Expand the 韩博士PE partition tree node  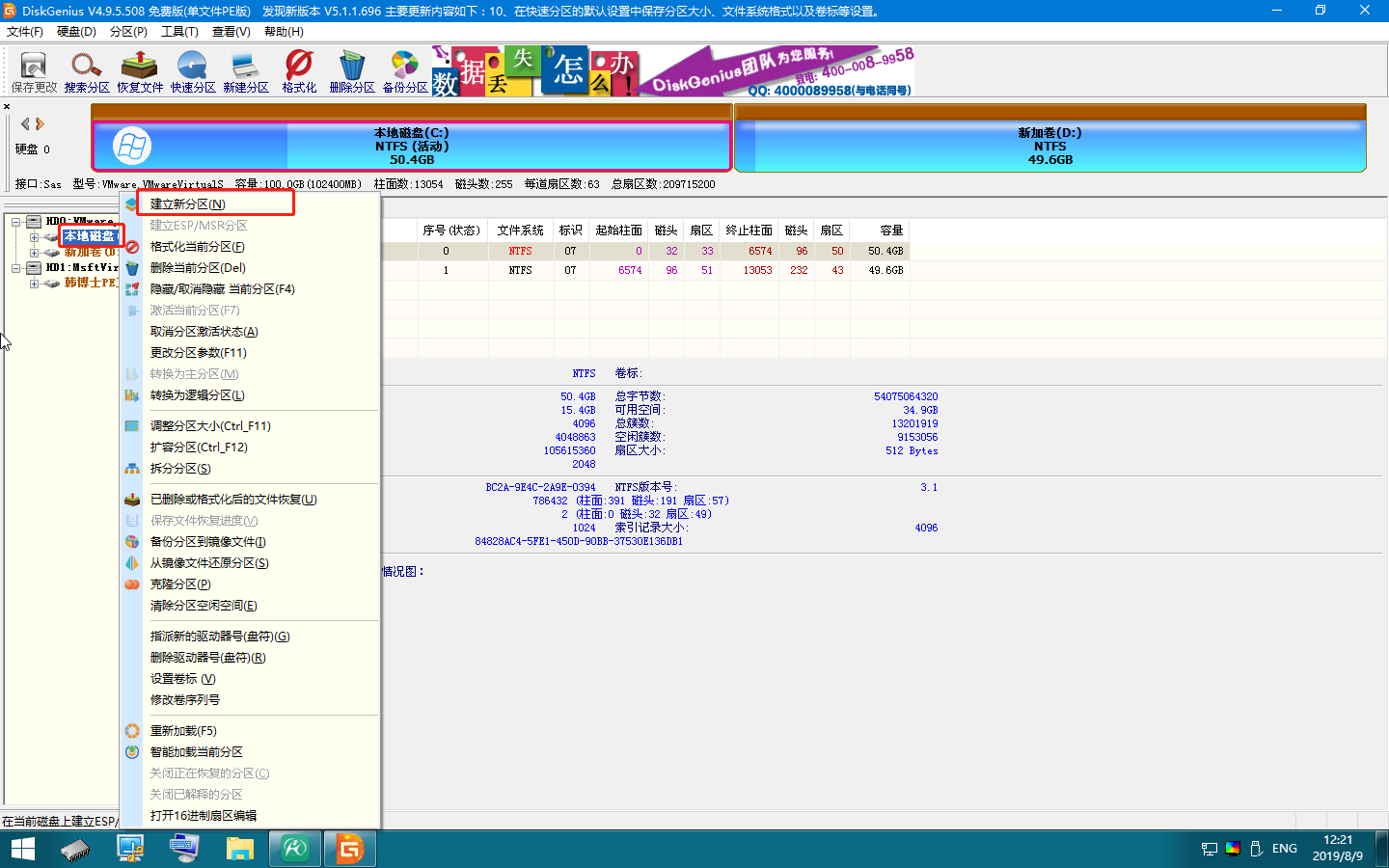click(34, 284)
